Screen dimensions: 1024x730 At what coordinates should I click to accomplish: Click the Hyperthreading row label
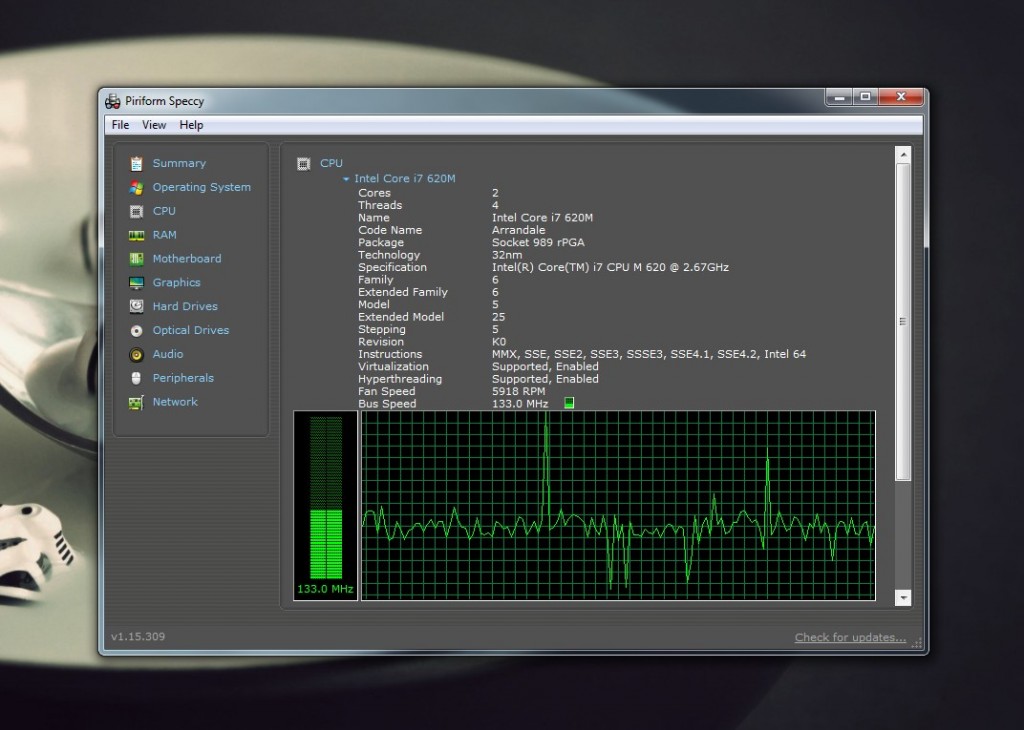pos(400,379)
